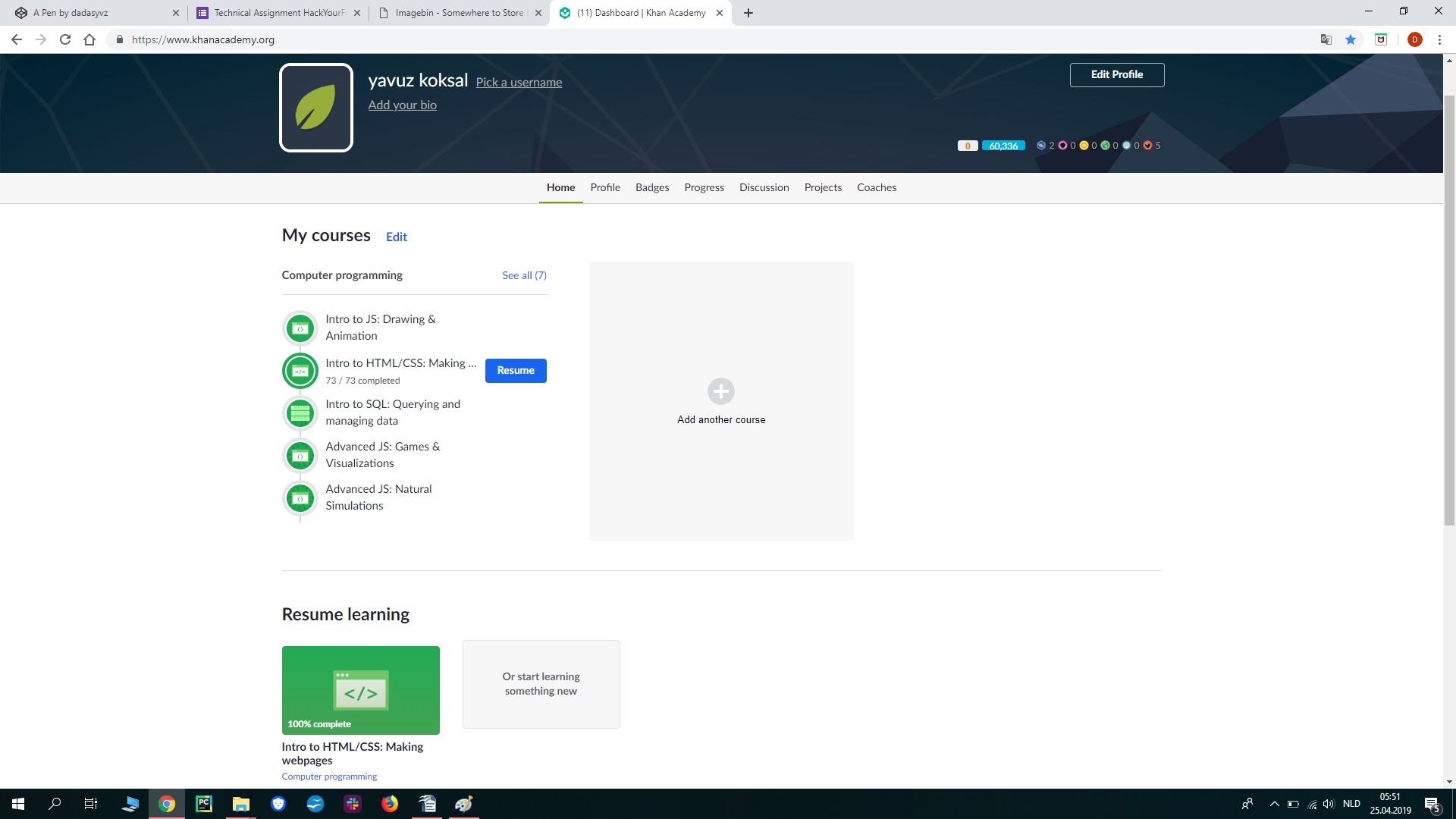Open Intro to JS: Drawing & Animation
Image resolution: width=1456 pixels, height=819 pixels.
381,328
